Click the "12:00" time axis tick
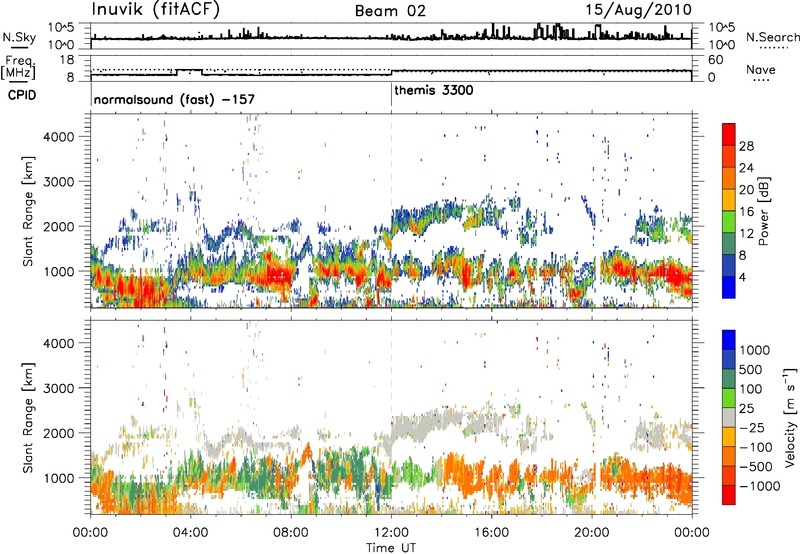800x554 pixels. pos(391,533)
